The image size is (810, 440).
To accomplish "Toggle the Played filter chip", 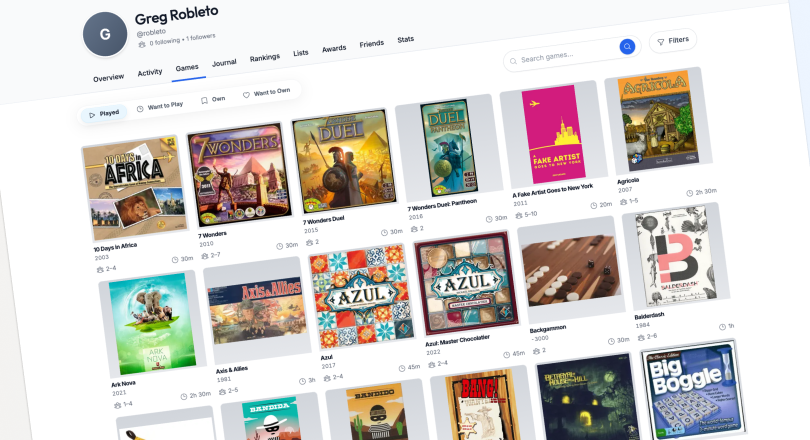I will tap(104, 114).
